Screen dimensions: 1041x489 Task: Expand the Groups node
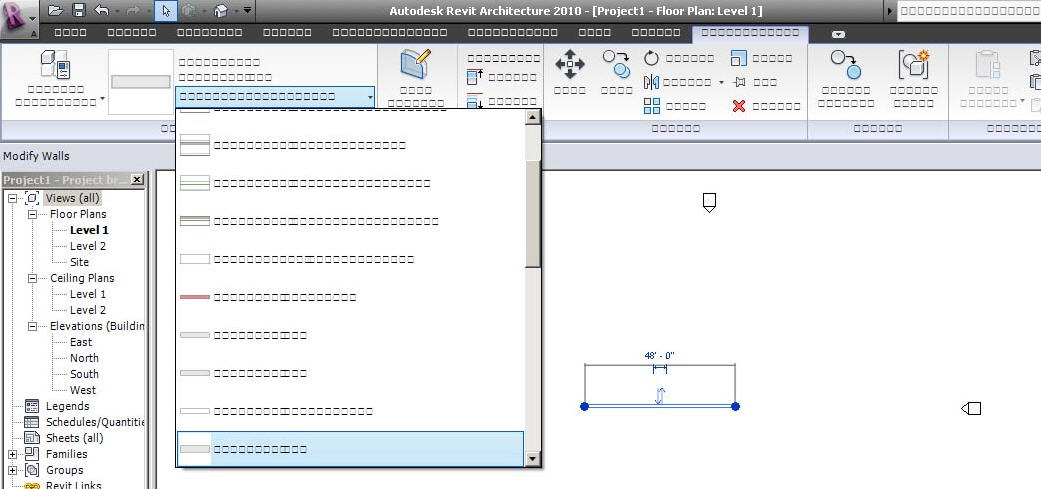[x=13, y=470]
